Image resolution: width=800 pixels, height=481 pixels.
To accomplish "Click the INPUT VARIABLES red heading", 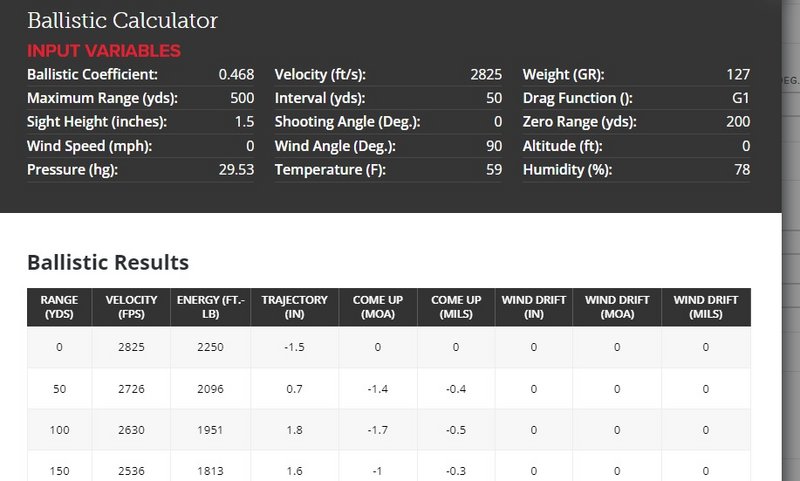I will 104,50.
